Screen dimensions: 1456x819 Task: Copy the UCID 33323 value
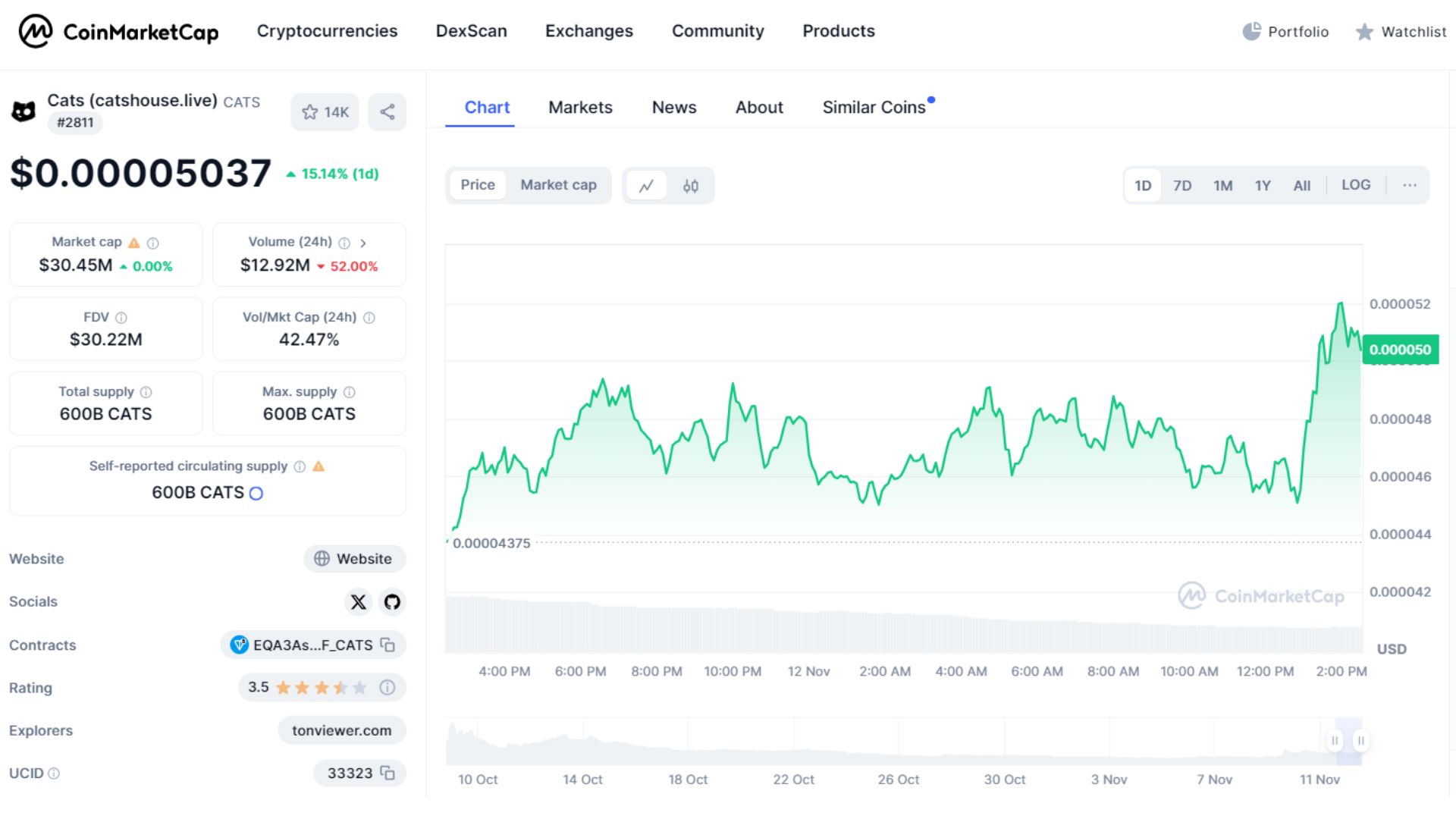[x=388, y=773]
